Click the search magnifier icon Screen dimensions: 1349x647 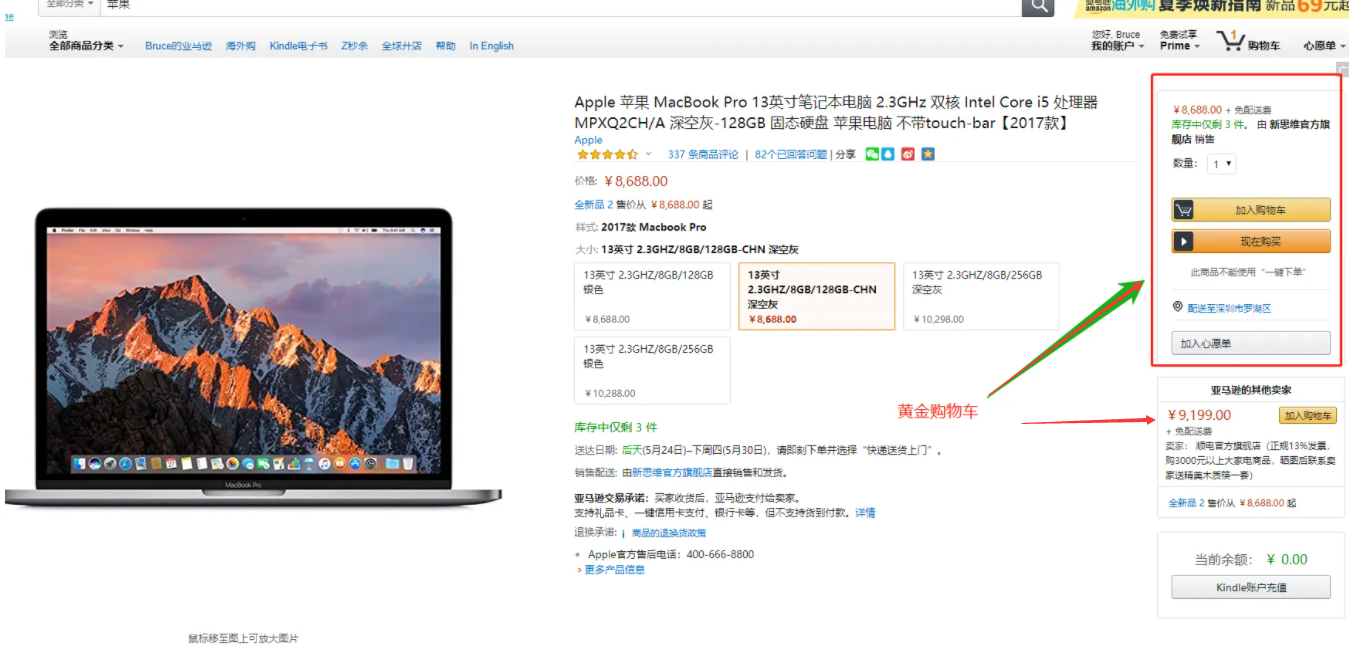click(1038, 6)
